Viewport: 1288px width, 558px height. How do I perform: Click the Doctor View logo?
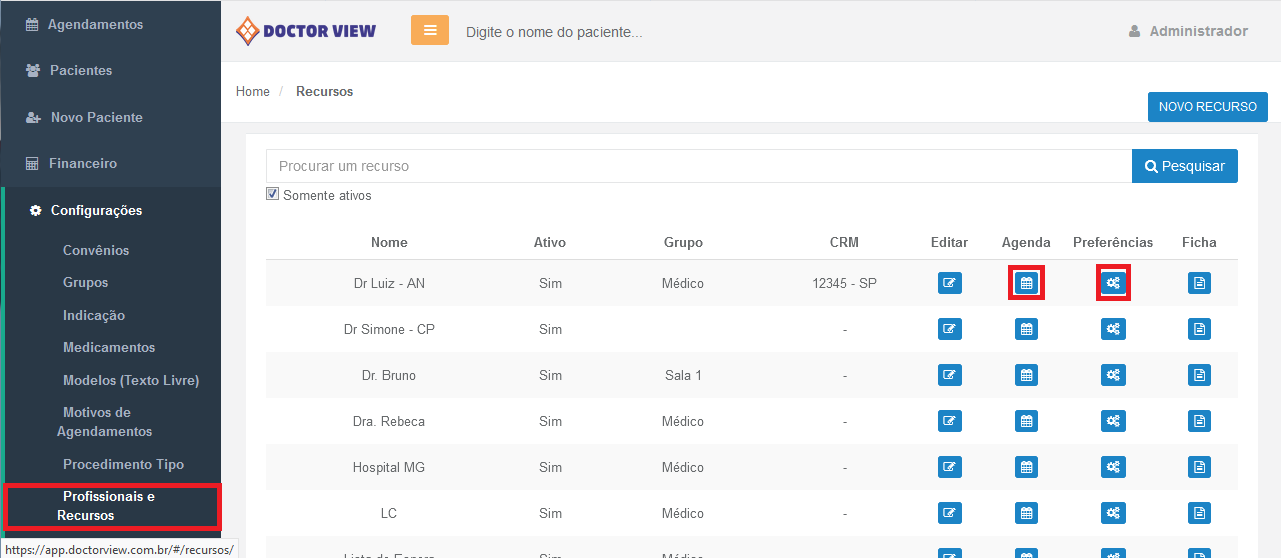pos(306,31)
